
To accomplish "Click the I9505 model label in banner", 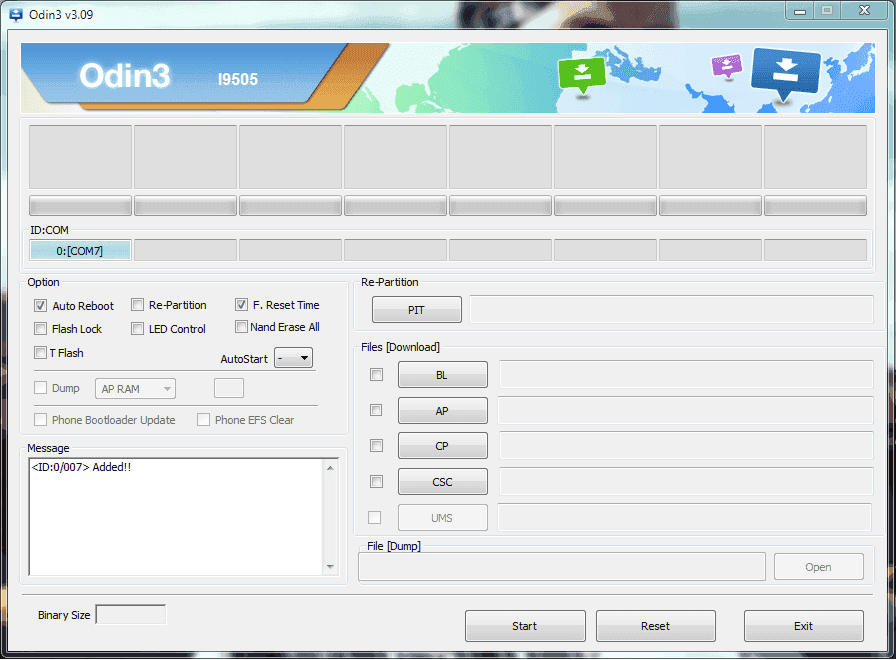I will (x=238, y=79).
